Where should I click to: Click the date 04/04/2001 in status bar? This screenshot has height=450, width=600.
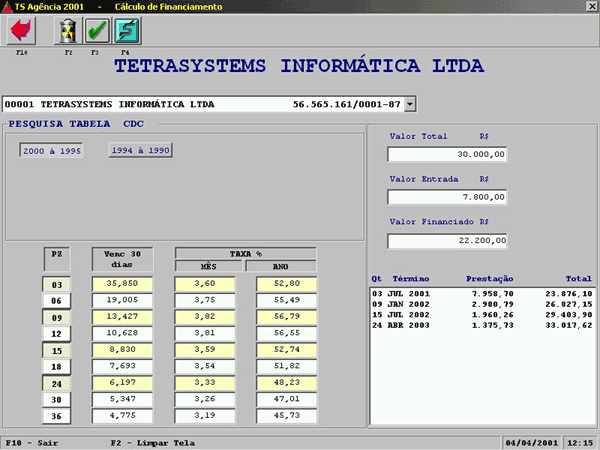tap(532, 443)
